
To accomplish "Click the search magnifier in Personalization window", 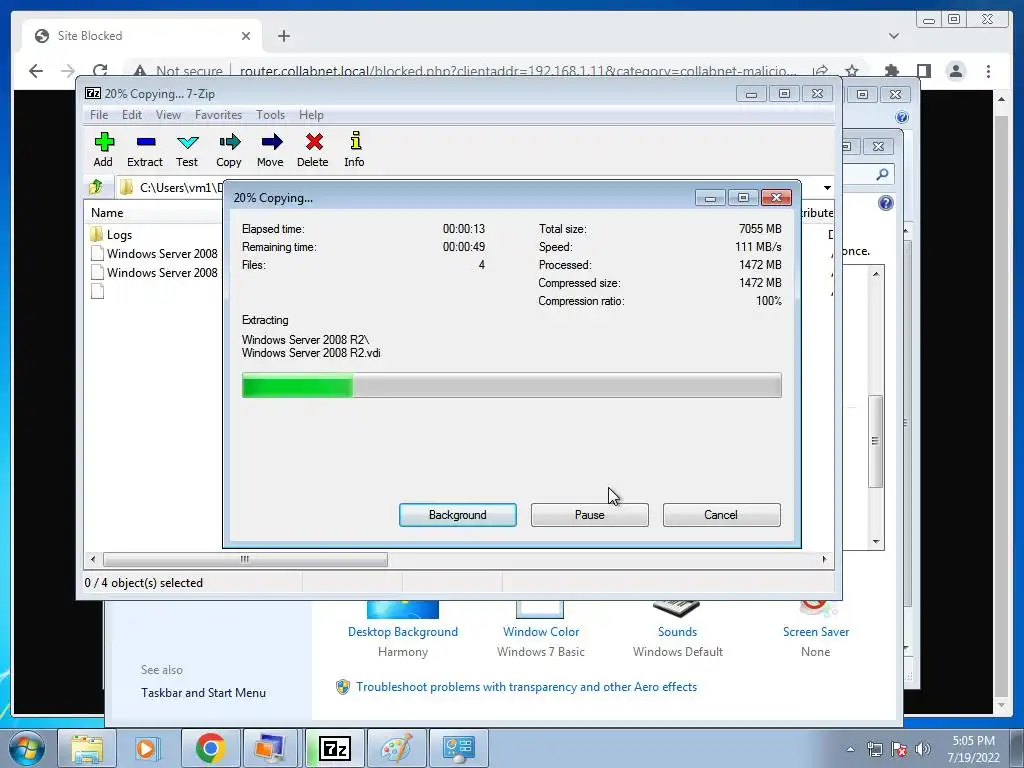I will [x=882, y=174].
